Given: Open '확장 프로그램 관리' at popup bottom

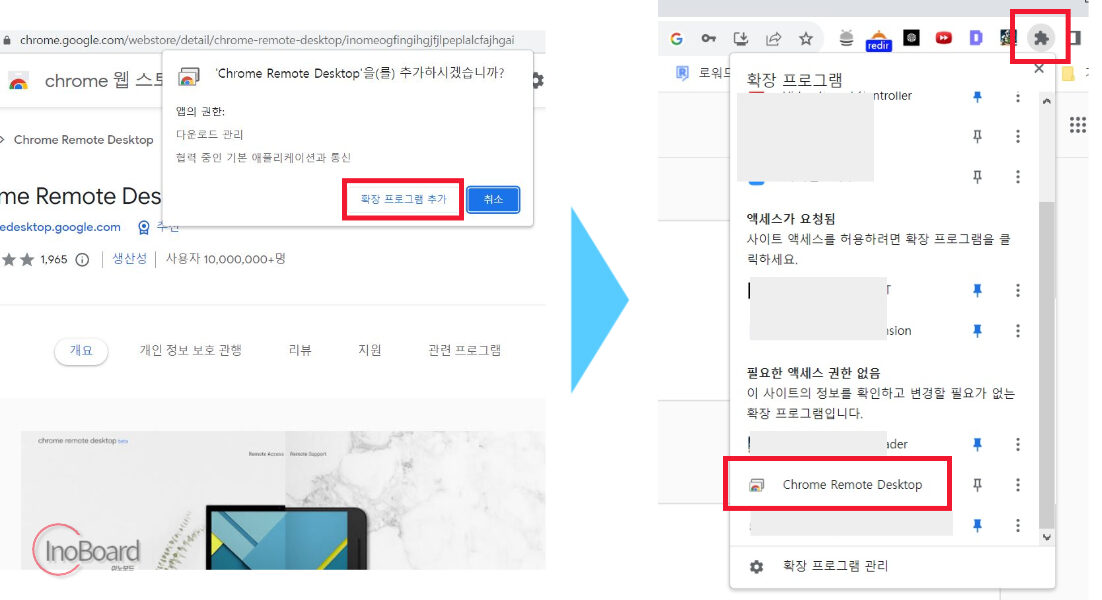Looking at the screenshot, I should click(835, 566).
